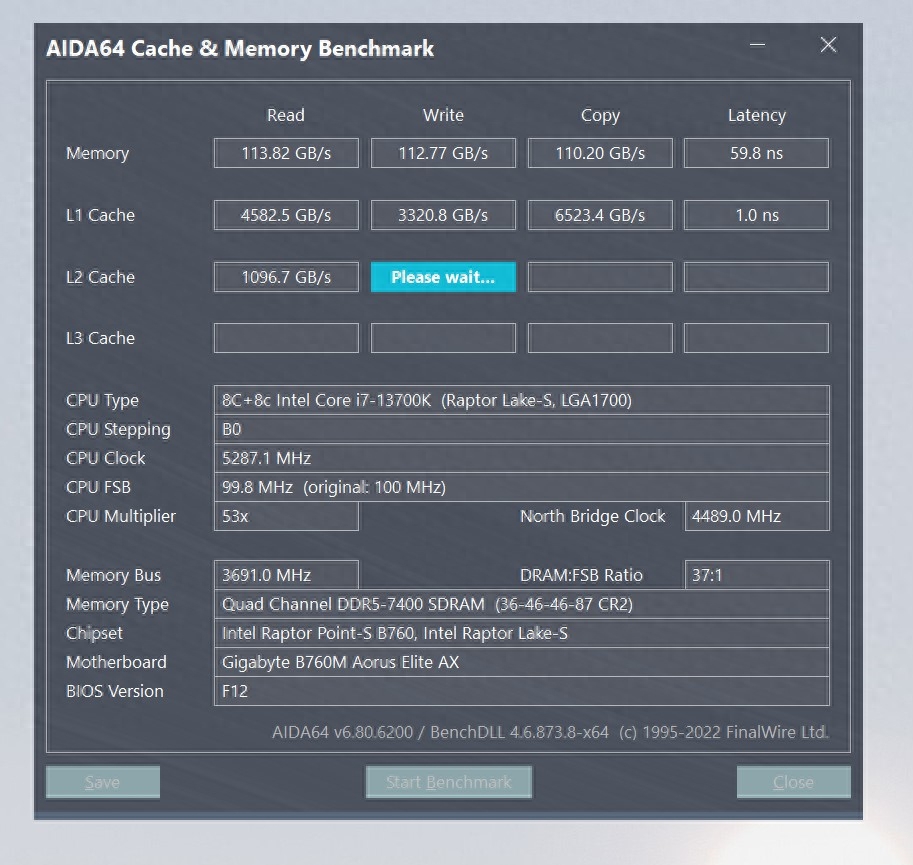
Task: Select Memory Bus value 3691.0 MHz
Action: click(286, 575)
